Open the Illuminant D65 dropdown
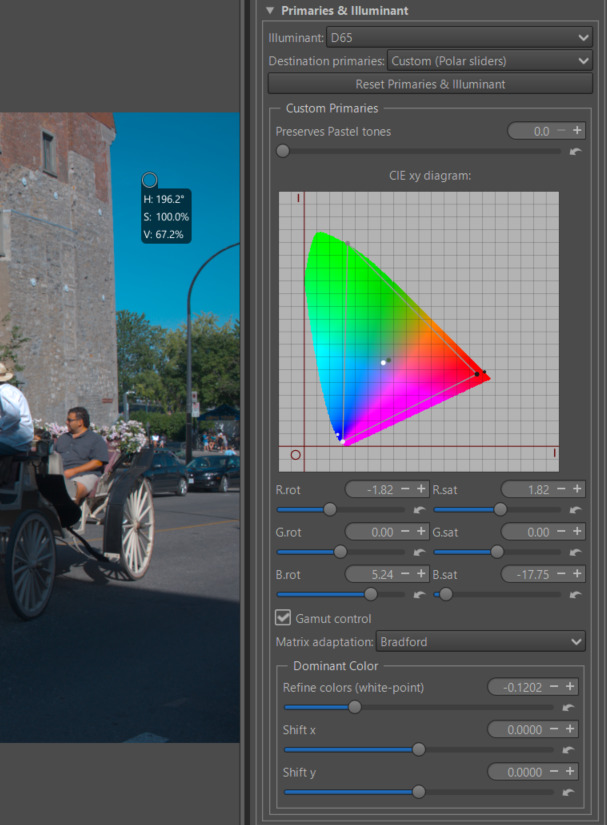The image size is (607, 825). pyautogui.click(x=459, y=38)
